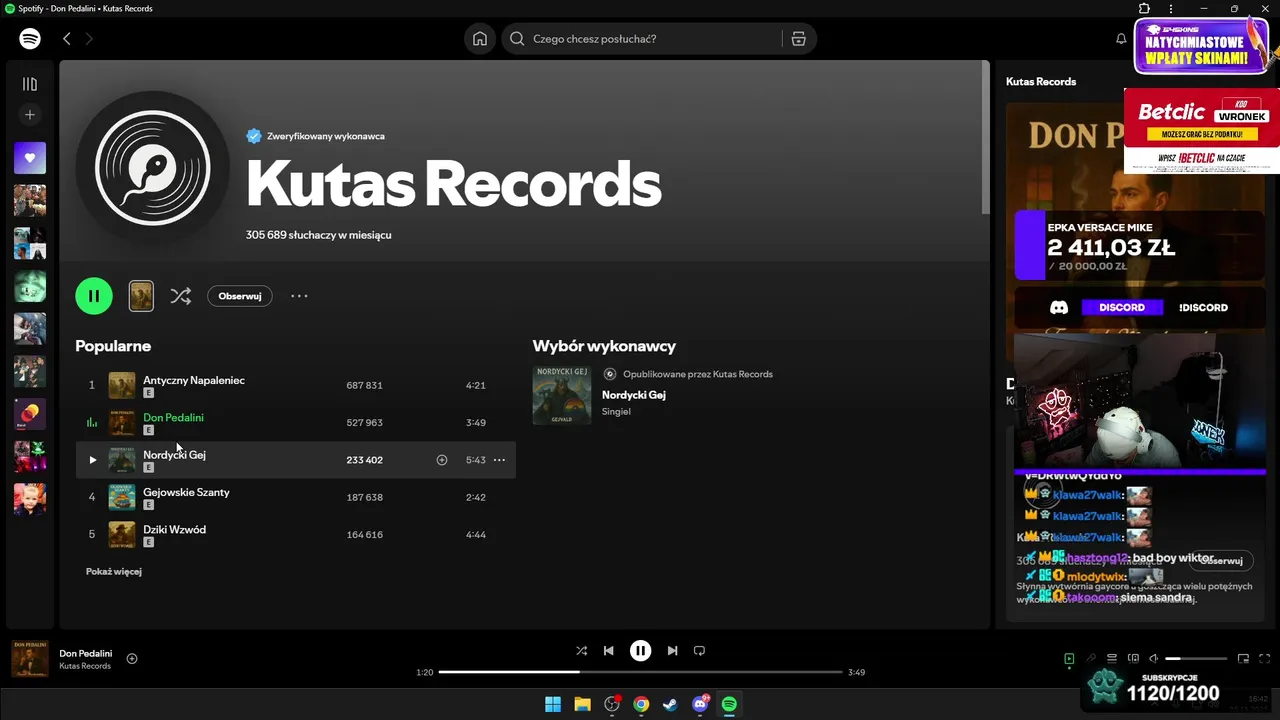Enter full screen mode icon
Viewport: 1280px width, 720px height.
click(x=1265, y=659)
